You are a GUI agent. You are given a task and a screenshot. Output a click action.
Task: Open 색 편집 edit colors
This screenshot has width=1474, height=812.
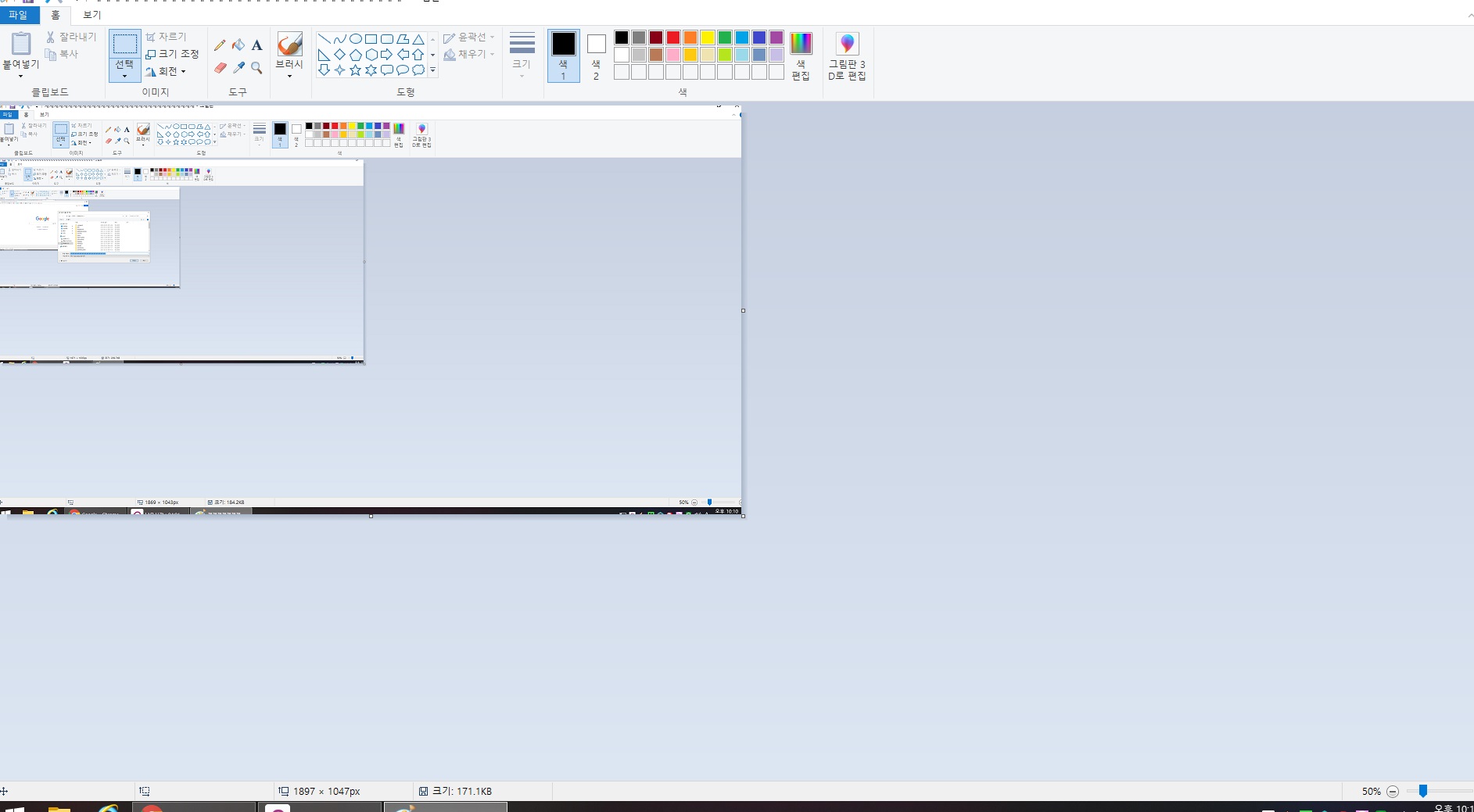[801, 55]
